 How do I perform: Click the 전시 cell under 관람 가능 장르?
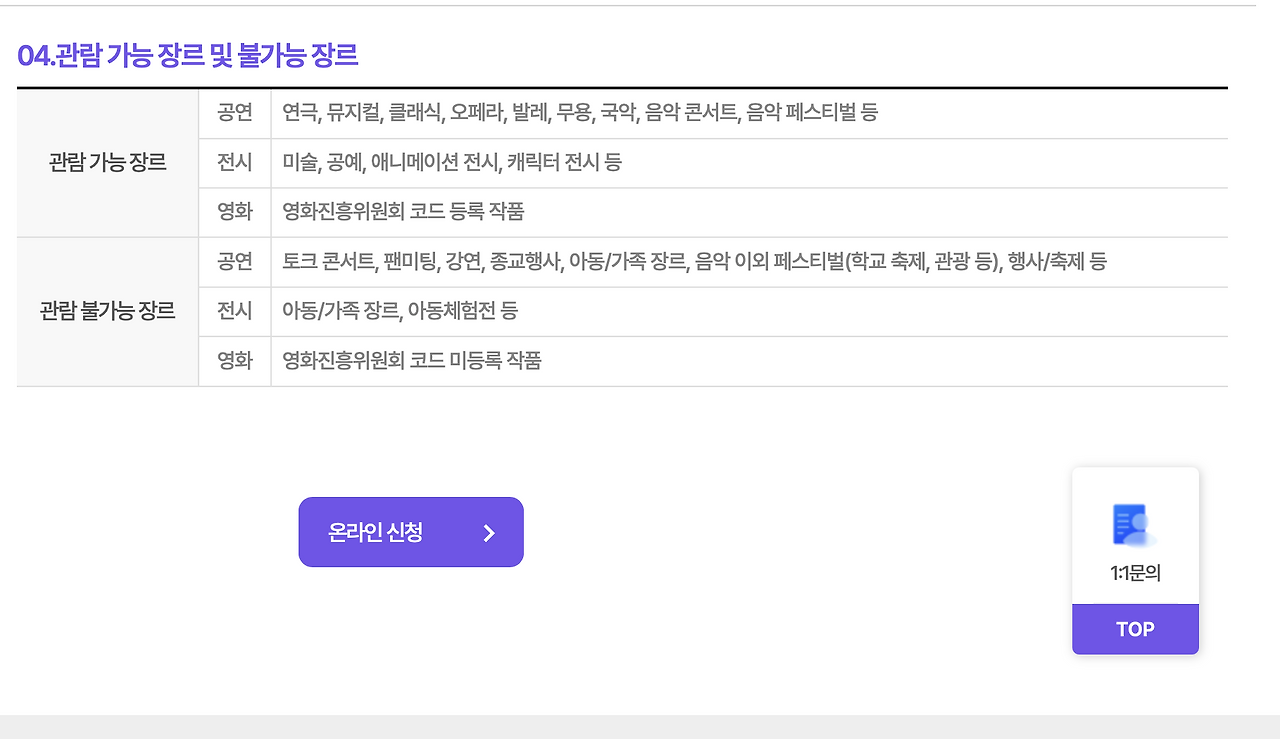234,162
